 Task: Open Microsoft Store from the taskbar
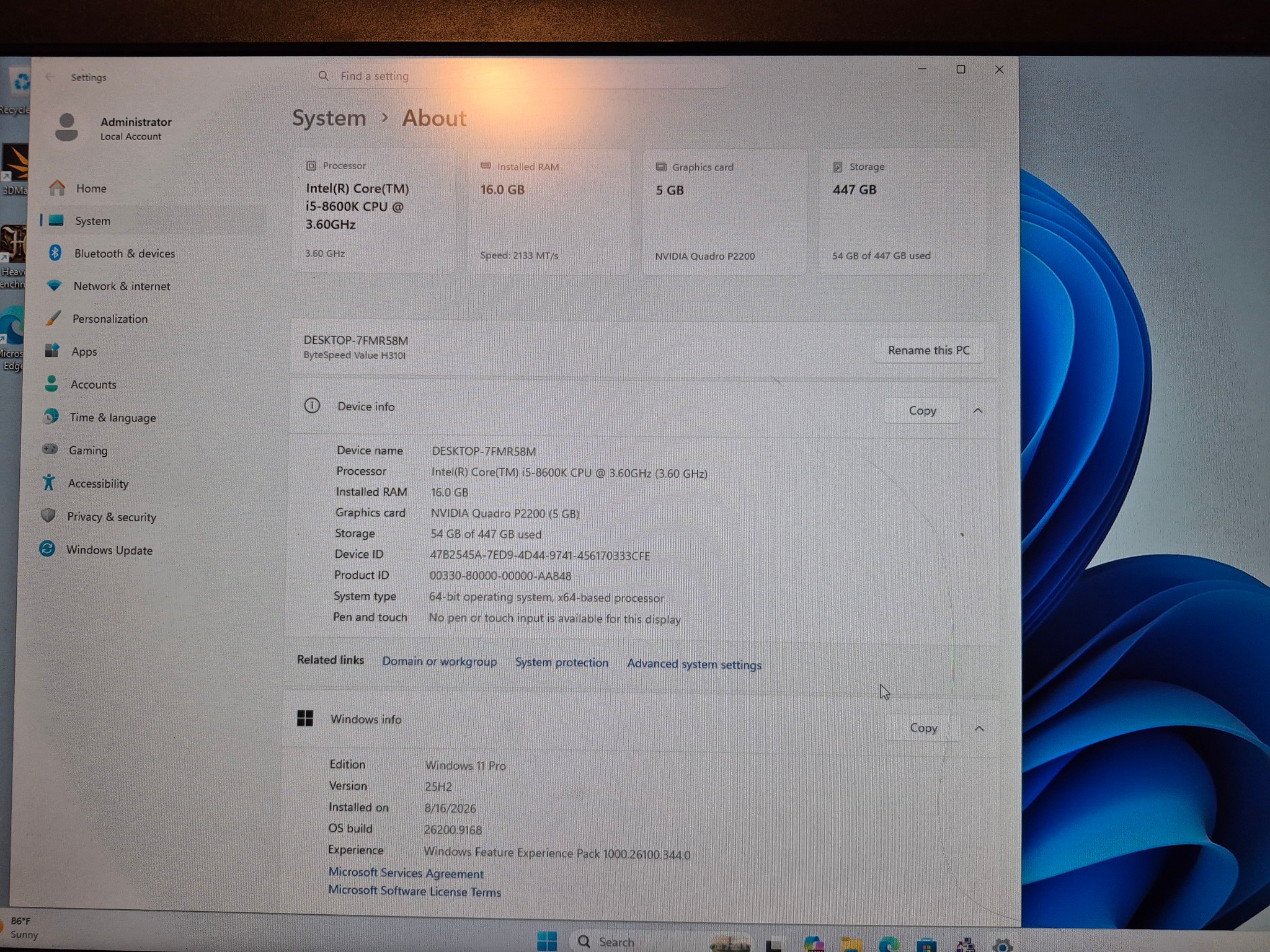tap(926, 945)
